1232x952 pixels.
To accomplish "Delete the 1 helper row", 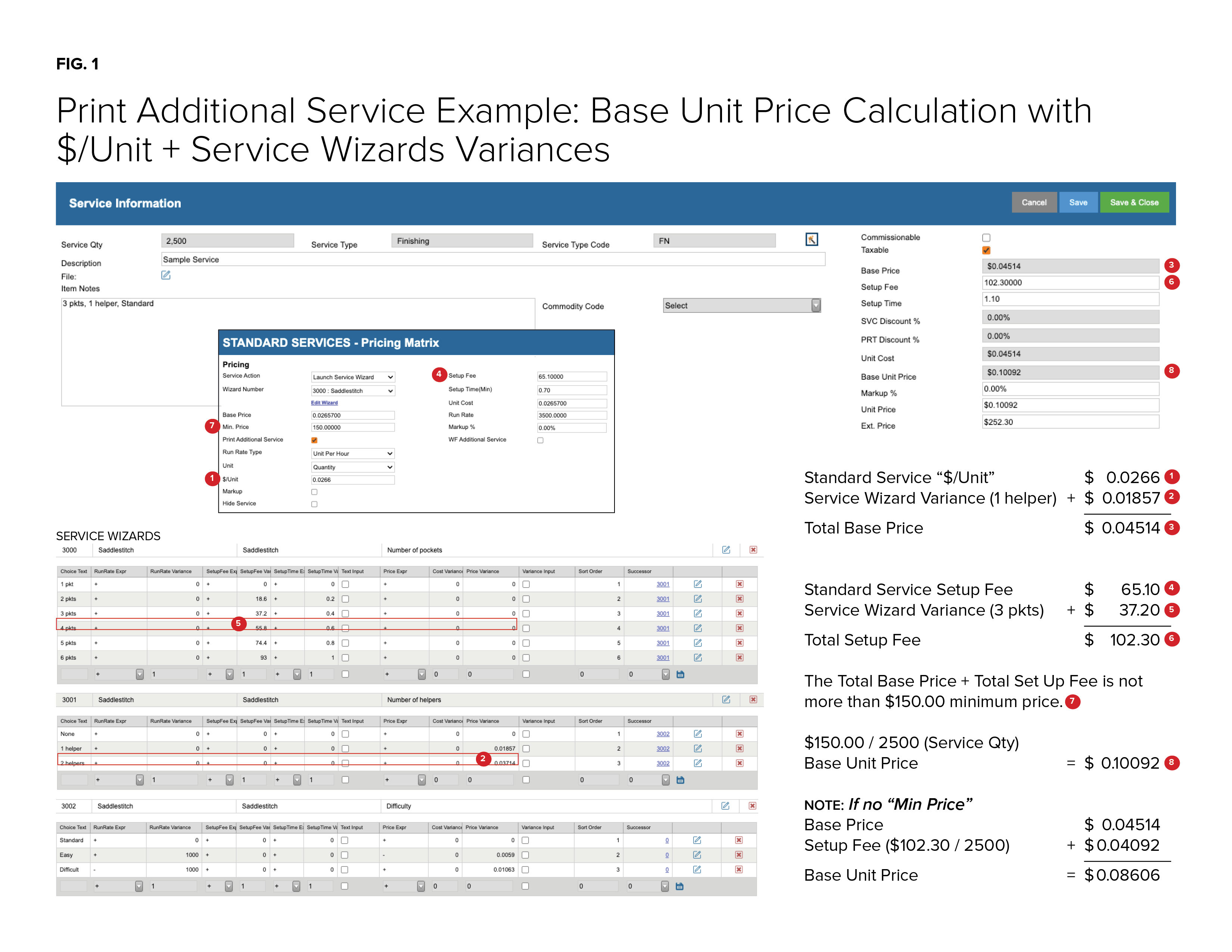I will click(x=740, y=749).
